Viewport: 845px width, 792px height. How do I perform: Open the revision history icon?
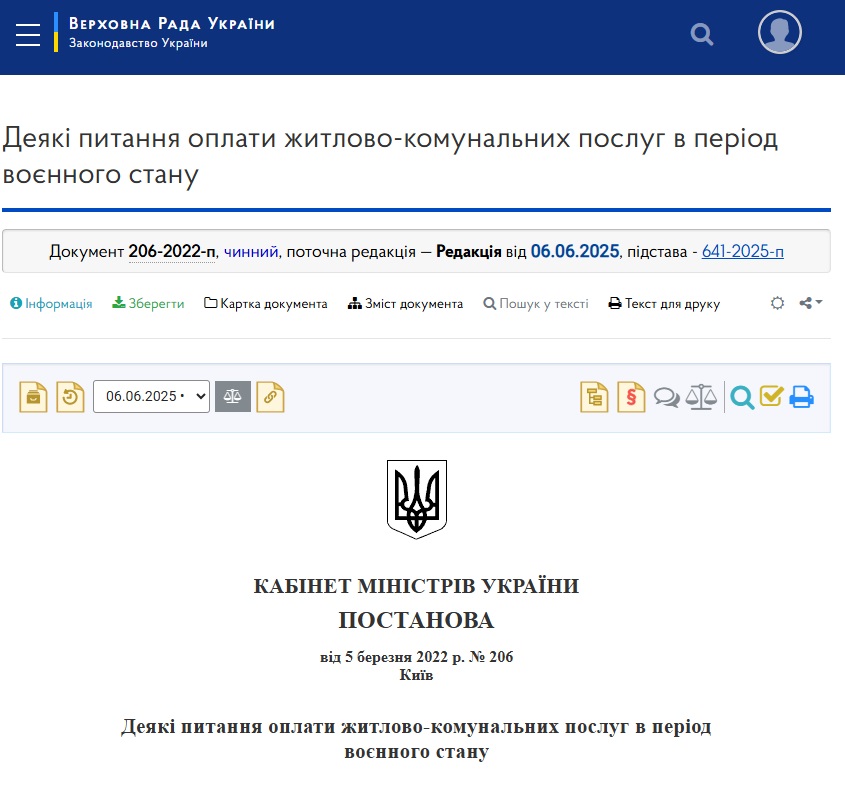click(x=70, y=397)
